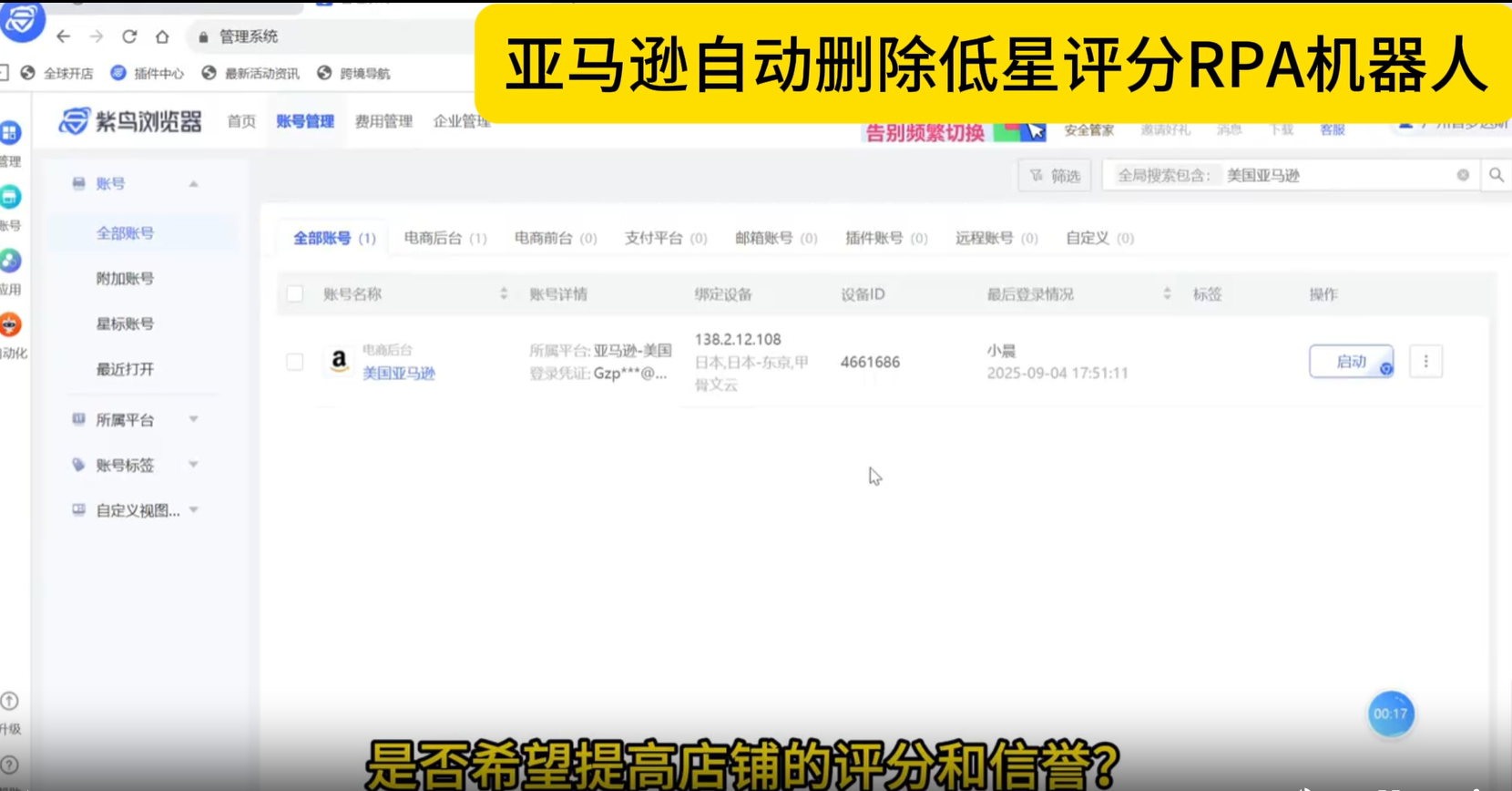Switch to the 电商前台 tab
Image resolution: width=1512 pixels, height=791 pixels.
(556, 238)
